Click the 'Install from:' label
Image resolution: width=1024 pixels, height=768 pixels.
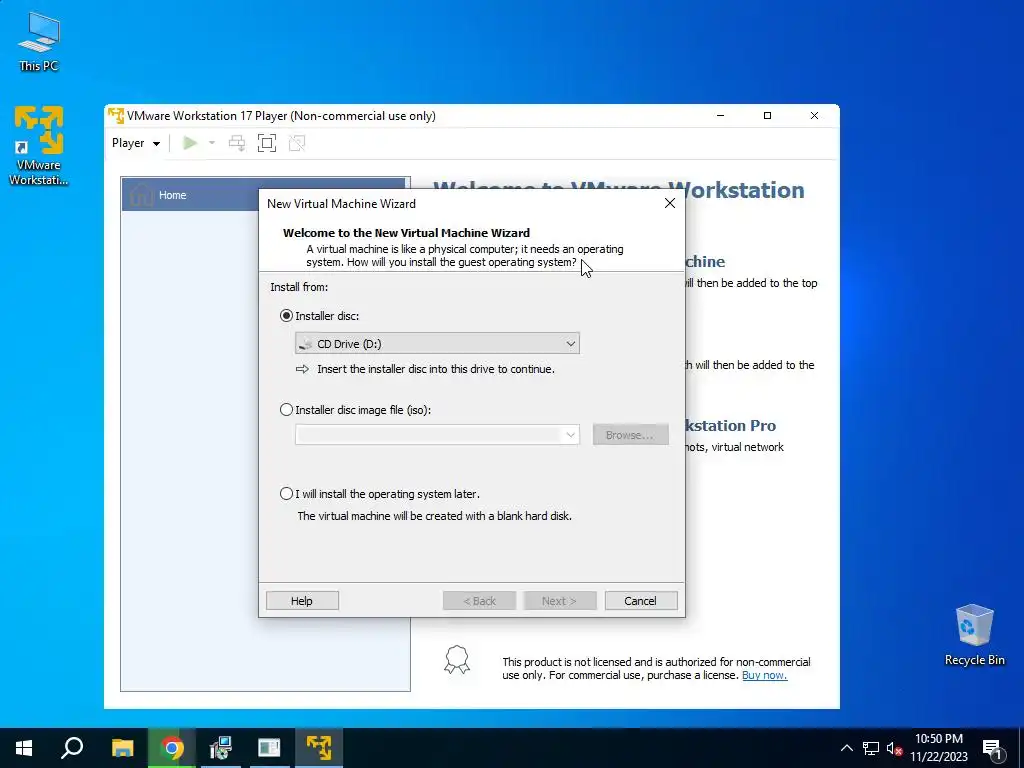(299, 287)
